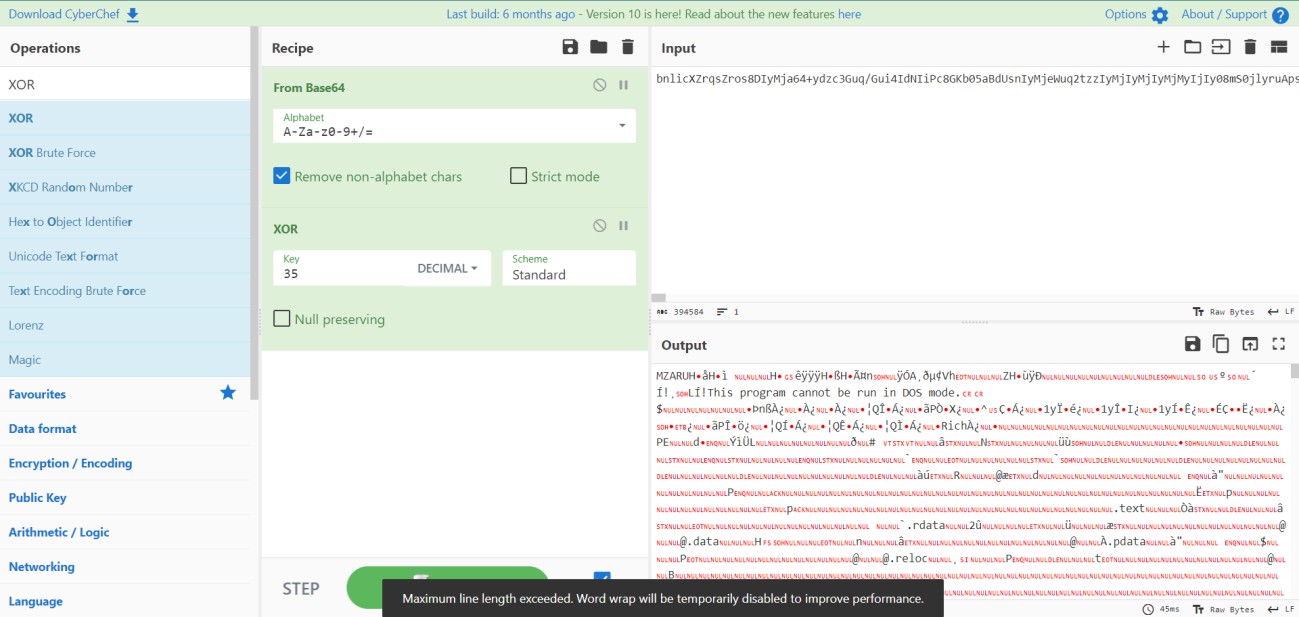This screenshot has height=617, width=1299.
Task: Maximise the output pane
Action: [1278, 344]
